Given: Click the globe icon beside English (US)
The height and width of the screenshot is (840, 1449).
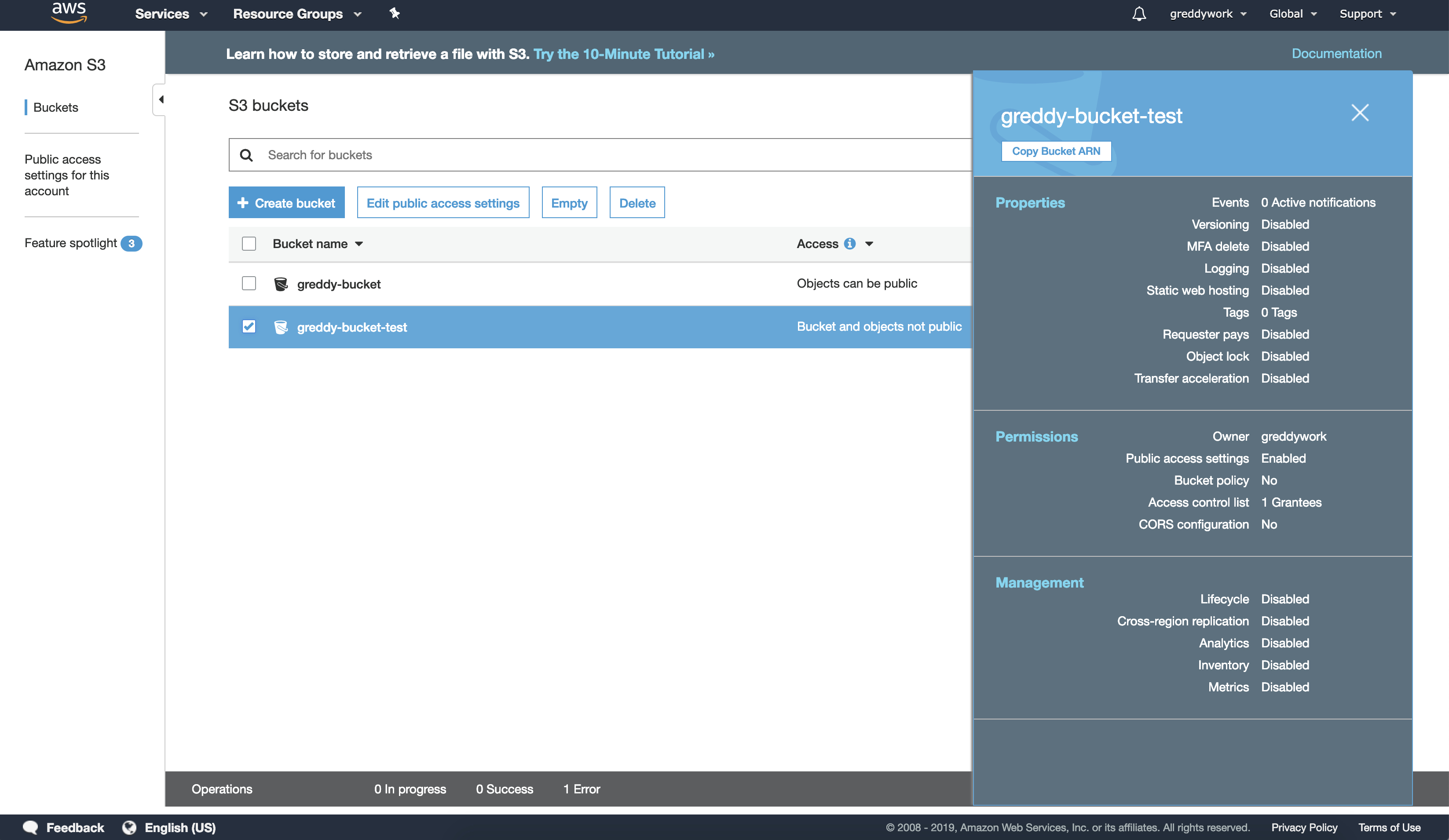Looking at the screenshot, I should coord(129,827).
